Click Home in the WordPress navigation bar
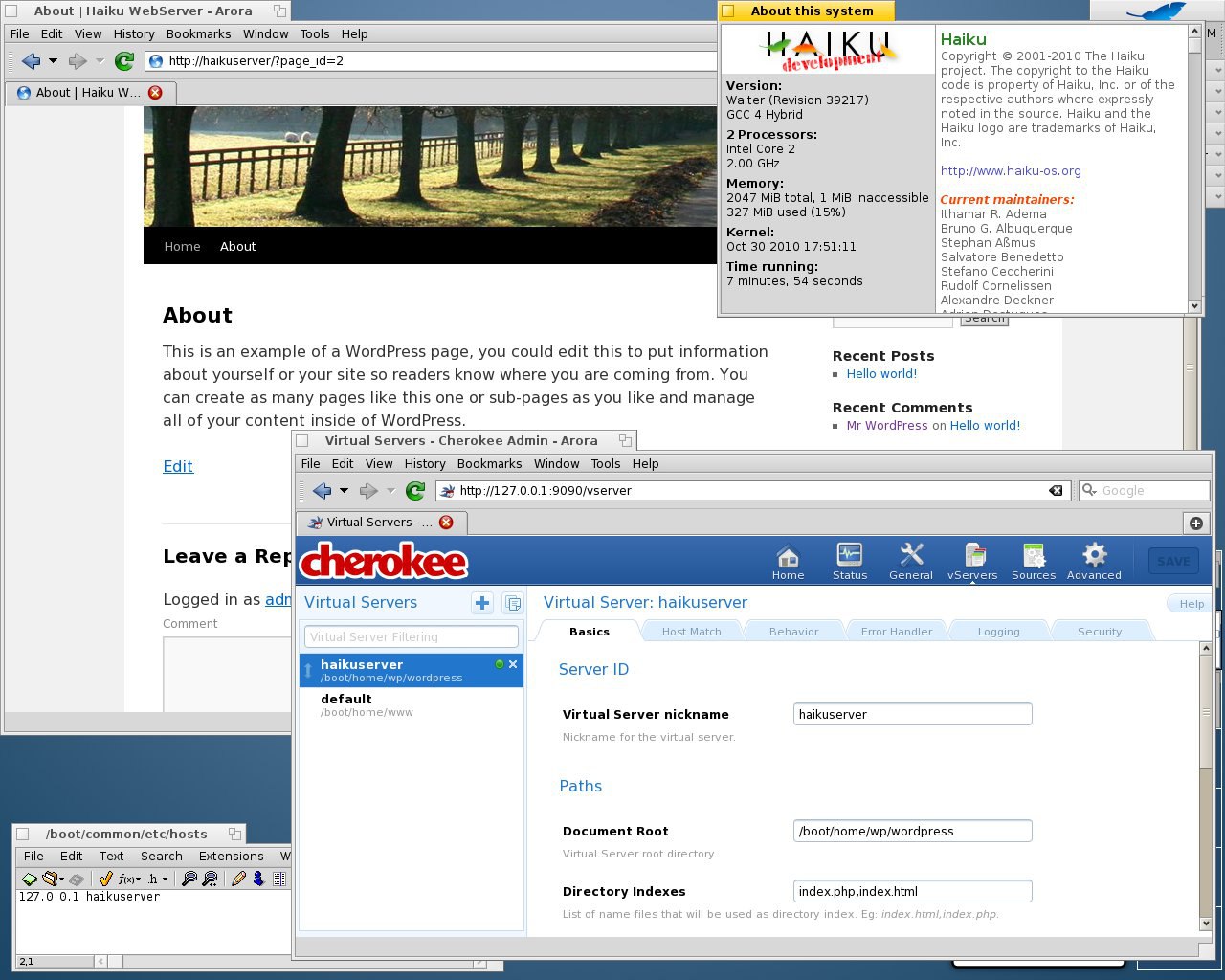The image size is (1225, 980). point(182,247)
